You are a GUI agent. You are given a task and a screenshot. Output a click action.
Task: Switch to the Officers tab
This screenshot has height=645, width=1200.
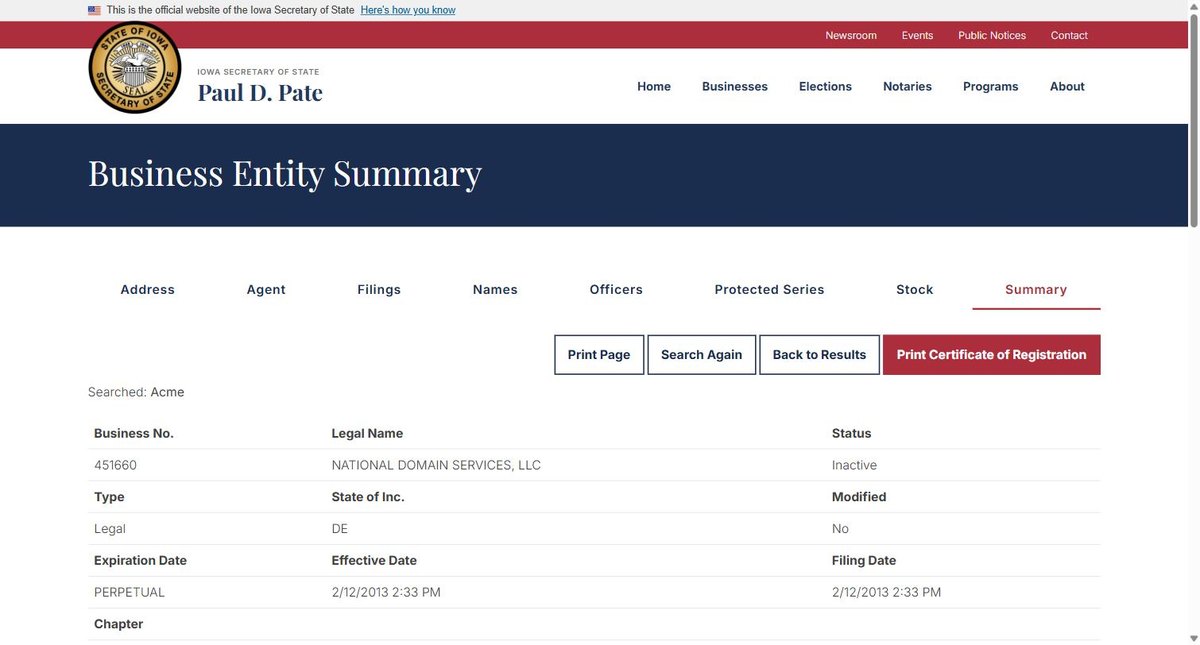tap(616, 290)
